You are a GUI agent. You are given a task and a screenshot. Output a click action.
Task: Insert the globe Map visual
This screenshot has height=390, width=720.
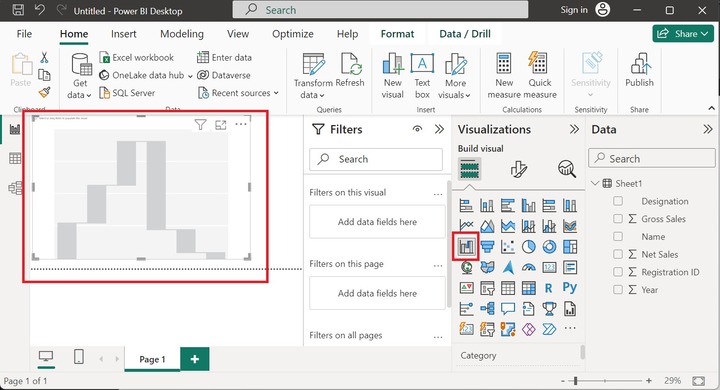[466, 267]
